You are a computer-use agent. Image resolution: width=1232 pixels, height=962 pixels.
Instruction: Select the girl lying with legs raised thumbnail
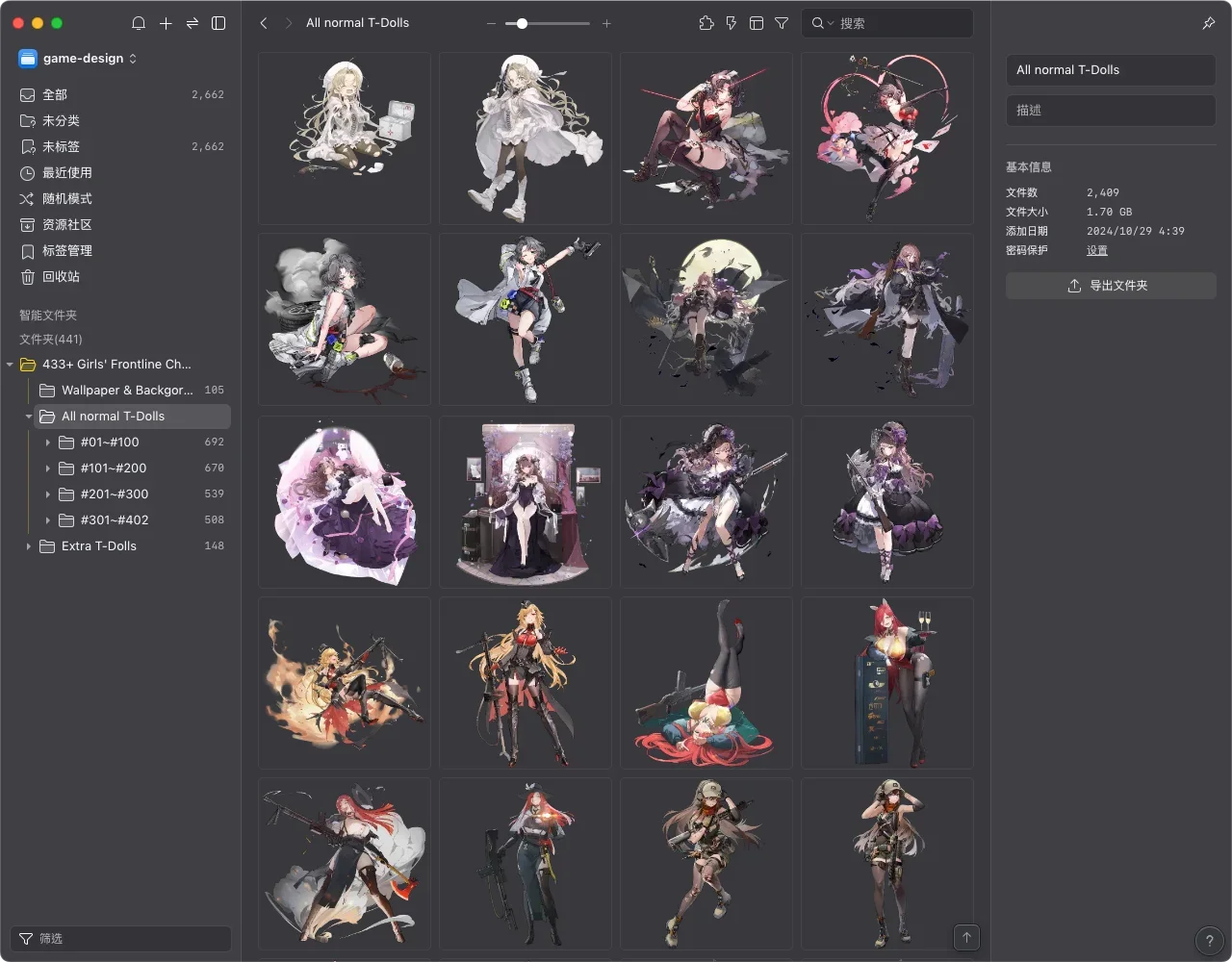tap(706, 683)
